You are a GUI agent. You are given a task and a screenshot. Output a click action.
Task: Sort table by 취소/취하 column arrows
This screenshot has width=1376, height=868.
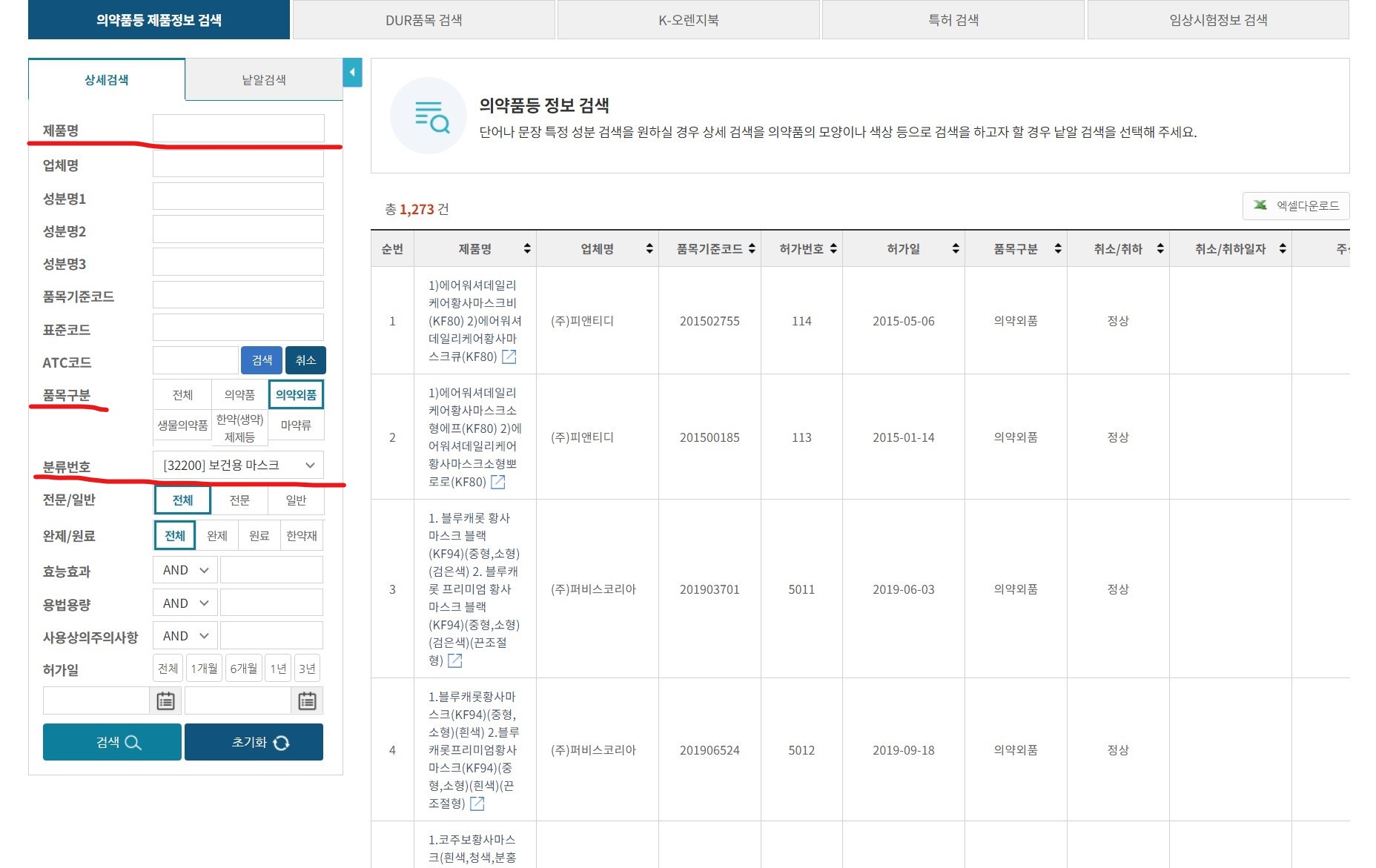1160,249
